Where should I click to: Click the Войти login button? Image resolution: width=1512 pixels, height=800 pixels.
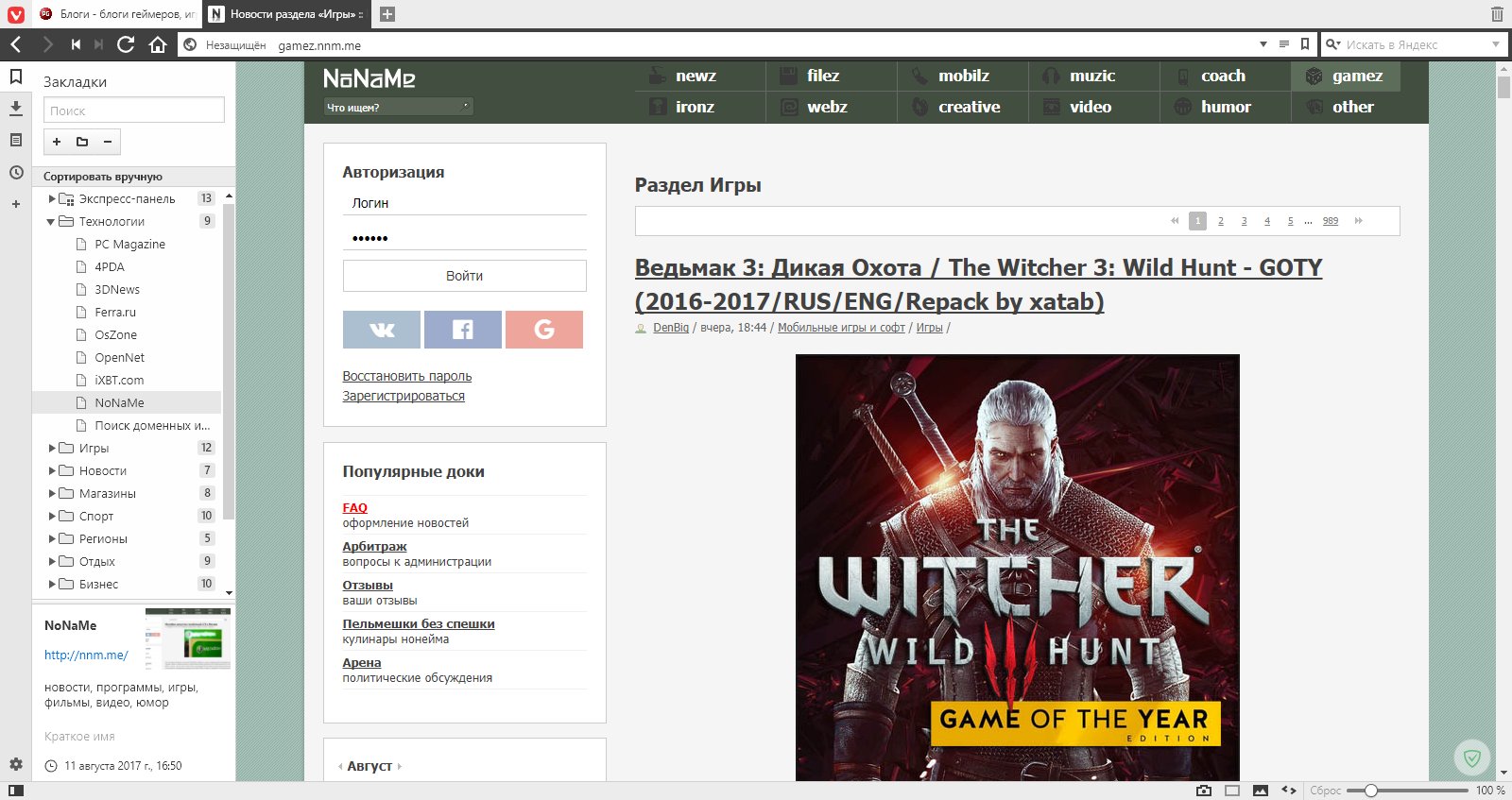(464, 276)
